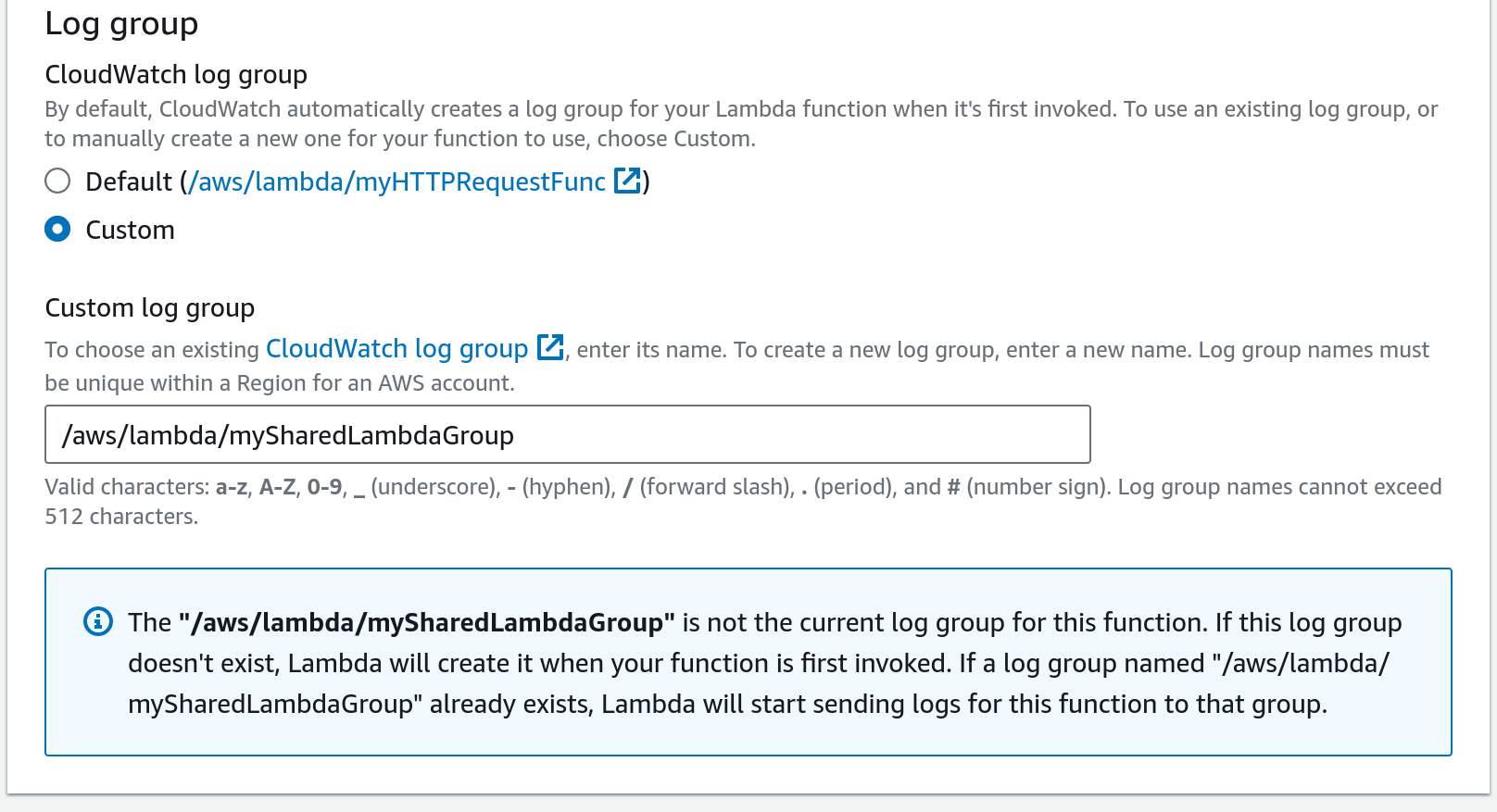Click the "To choose an existing" helper text

(x=152, y=350)
